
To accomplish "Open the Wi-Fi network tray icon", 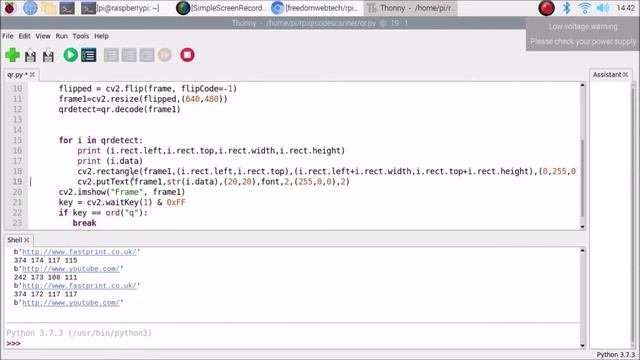I will click(x=585, y=8).
